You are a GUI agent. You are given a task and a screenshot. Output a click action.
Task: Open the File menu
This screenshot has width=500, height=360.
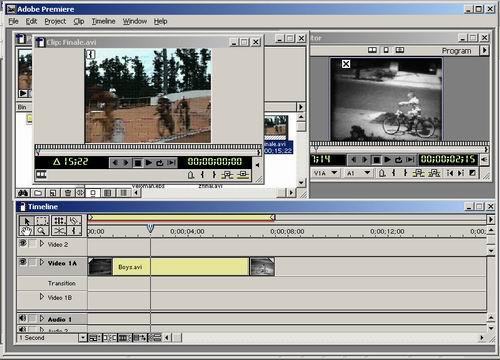(x=13, y=21)
